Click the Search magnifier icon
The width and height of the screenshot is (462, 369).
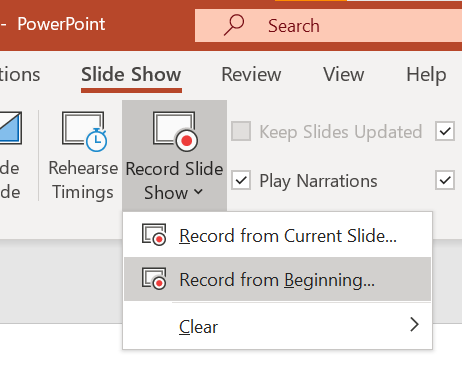[234, 25]
